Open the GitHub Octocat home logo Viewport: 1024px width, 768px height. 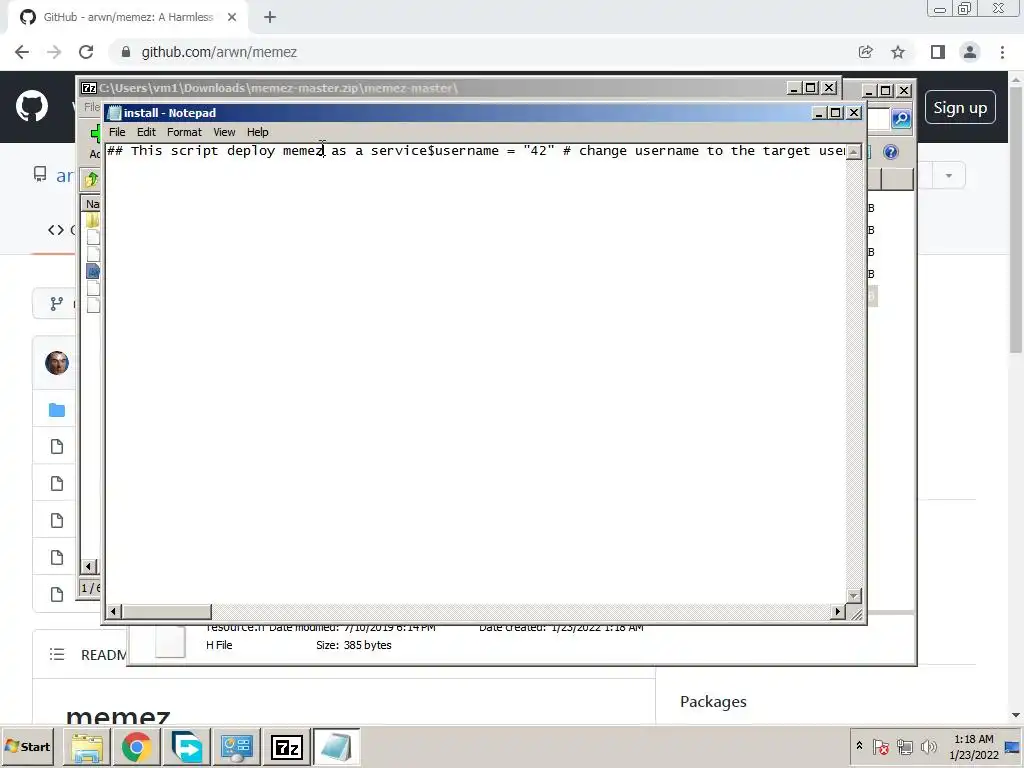pos(32,107)
